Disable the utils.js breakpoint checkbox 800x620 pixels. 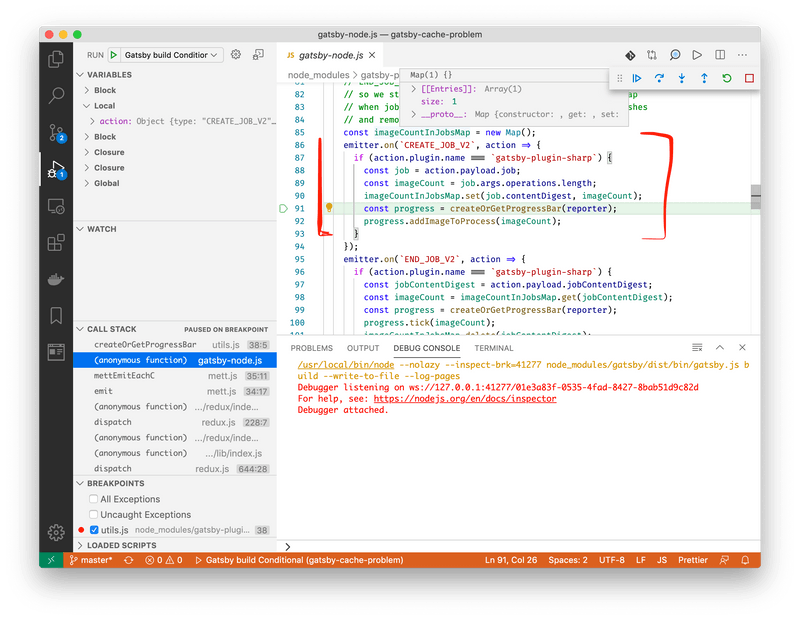[94, 529]
